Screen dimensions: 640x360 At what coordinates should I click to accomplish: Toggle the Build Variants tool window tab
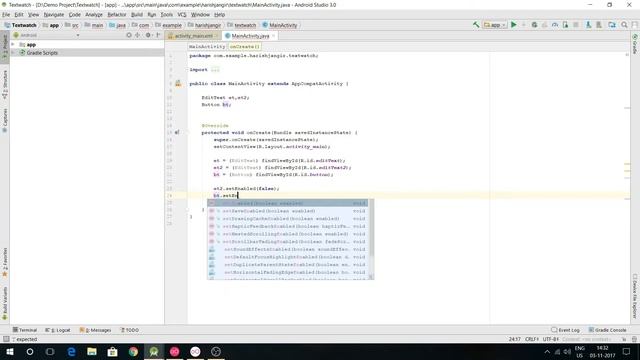pos(5,303)
